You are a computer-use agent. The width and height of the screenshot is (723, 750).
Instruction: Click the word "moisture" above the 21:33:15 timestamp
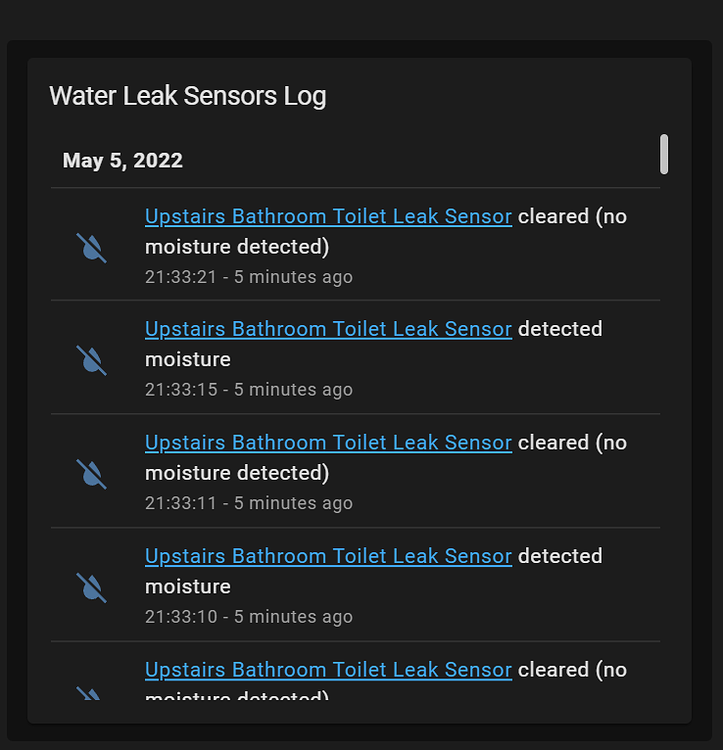click(x=188, y=359)
